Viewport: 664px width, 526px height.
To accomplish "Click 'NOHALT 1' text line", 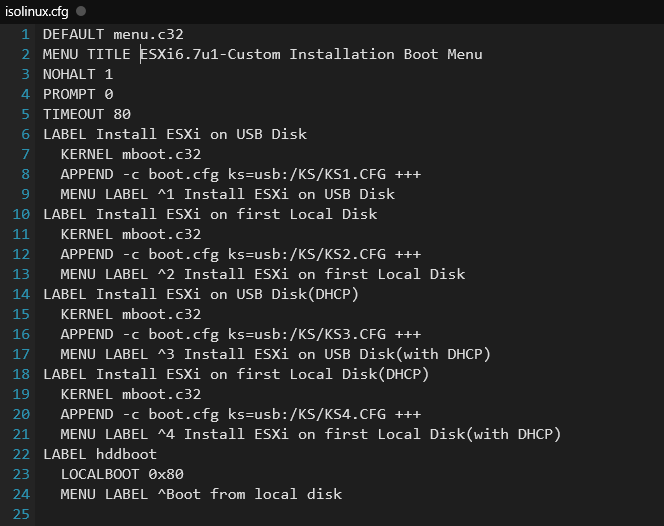I will point(78,75).
